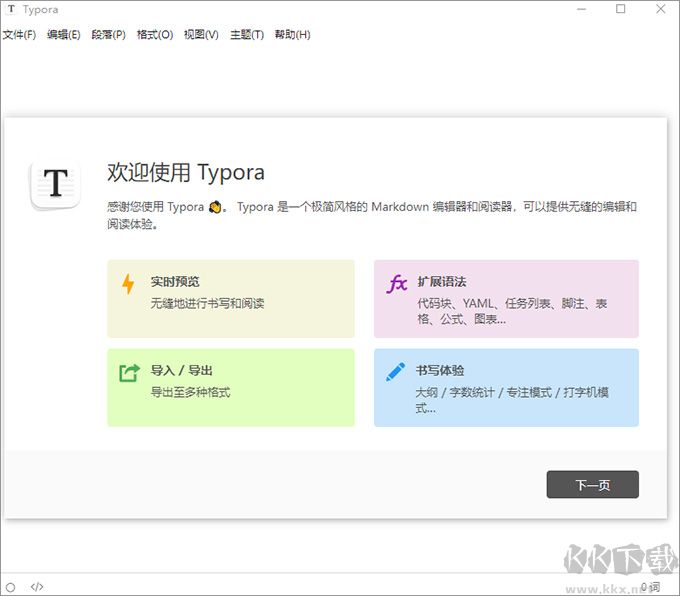Click the blue pencil 书写体验 icon
This screenshot has height=596, width=680.
point(396,372)
